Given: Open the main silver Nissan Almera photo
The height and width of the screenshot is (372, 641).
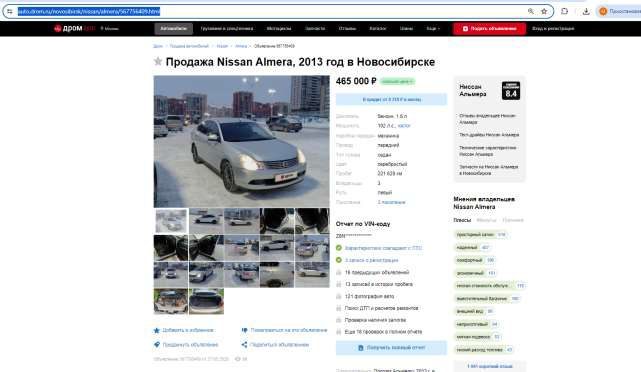Looking at the screenshot, I should (x=241, y=141).
